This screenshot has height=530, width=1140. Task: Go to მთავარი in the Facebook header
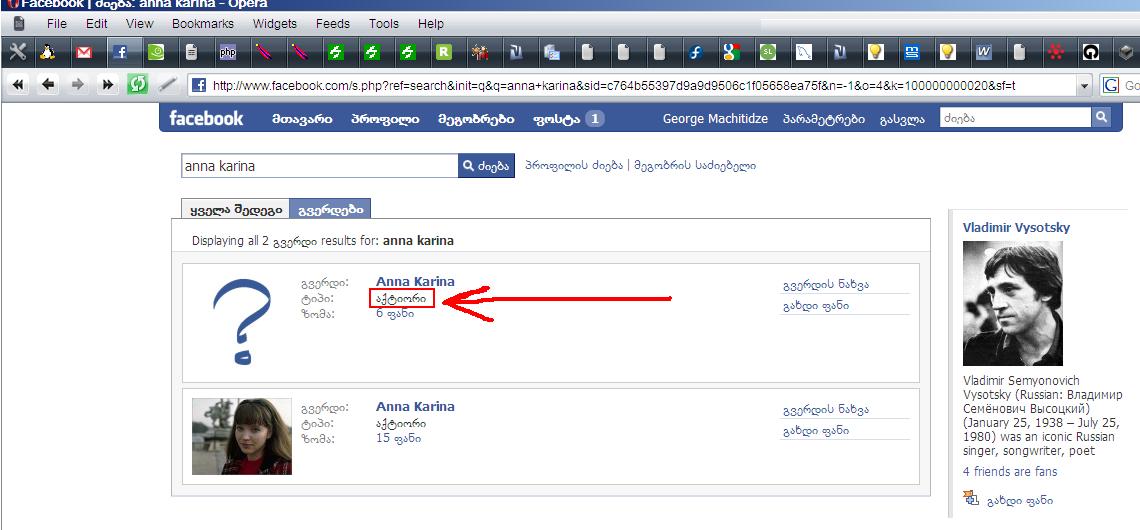pos(302,119)
